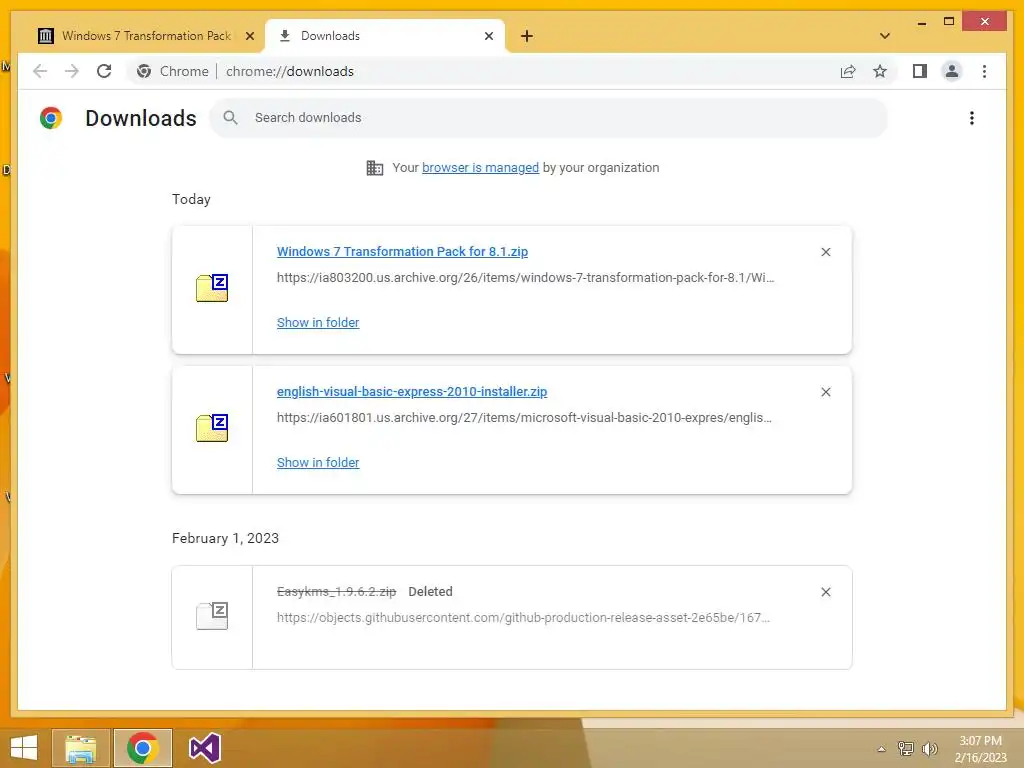Click the zip icon for english-visual-basic-express installer

tap(212, 428)
